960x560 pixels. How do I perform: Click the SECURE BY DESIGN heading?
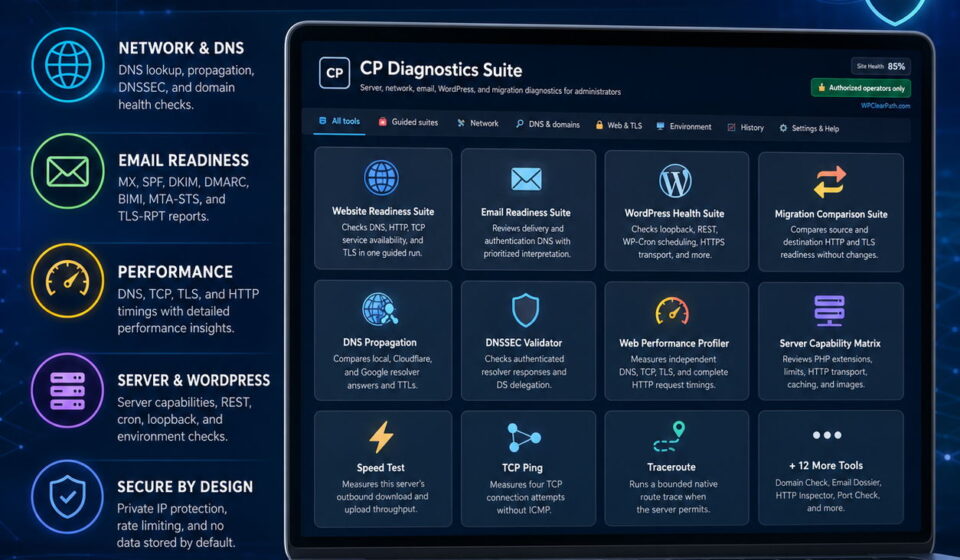(x=185, y=487)
